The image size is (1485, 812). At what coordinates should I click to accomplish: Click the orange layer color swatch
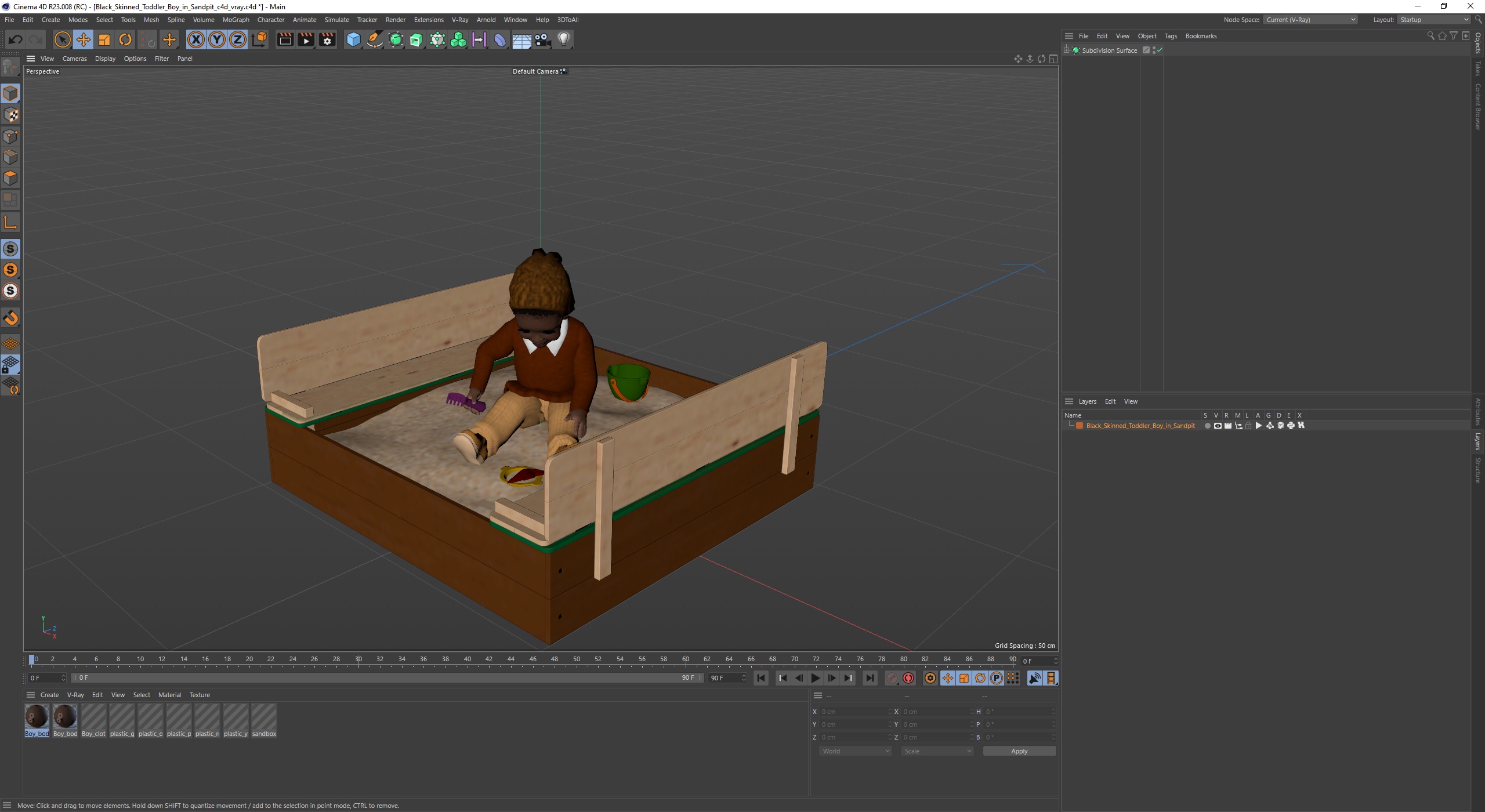pos(1080,426)
